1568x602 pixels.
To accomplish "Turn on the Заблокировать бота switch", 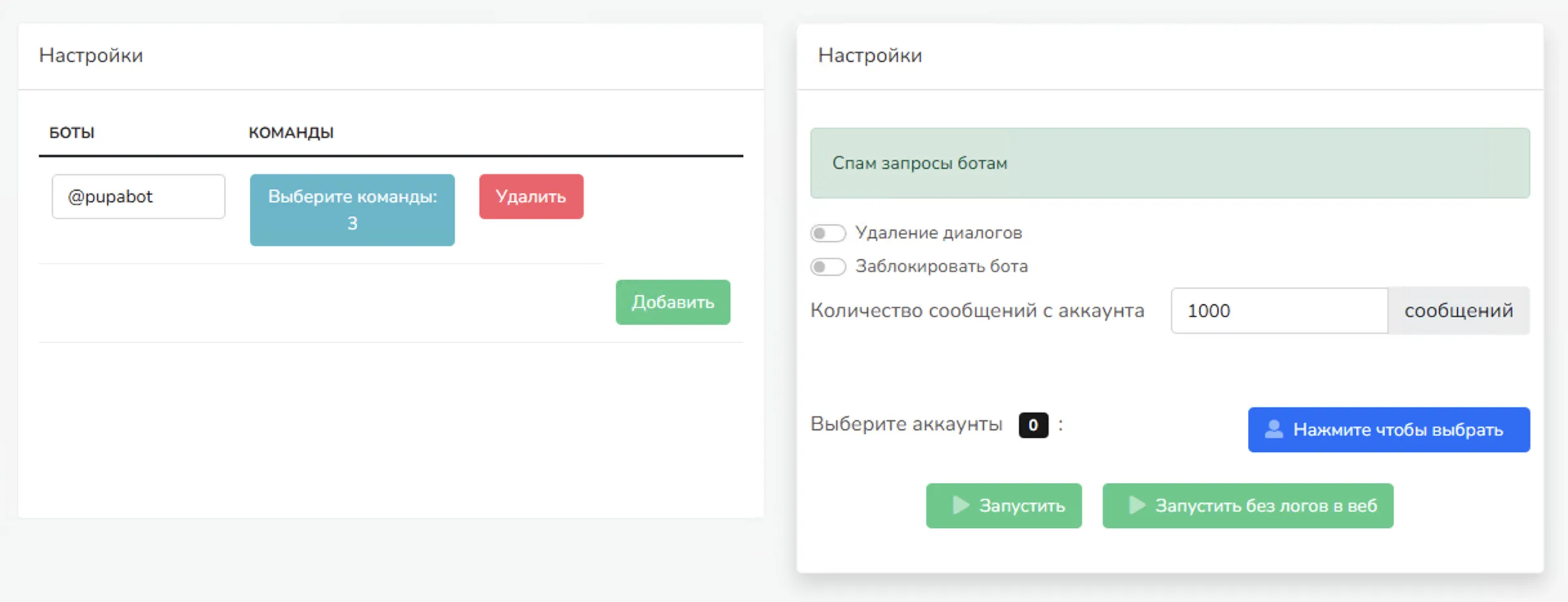I will (x=828, y=267).
